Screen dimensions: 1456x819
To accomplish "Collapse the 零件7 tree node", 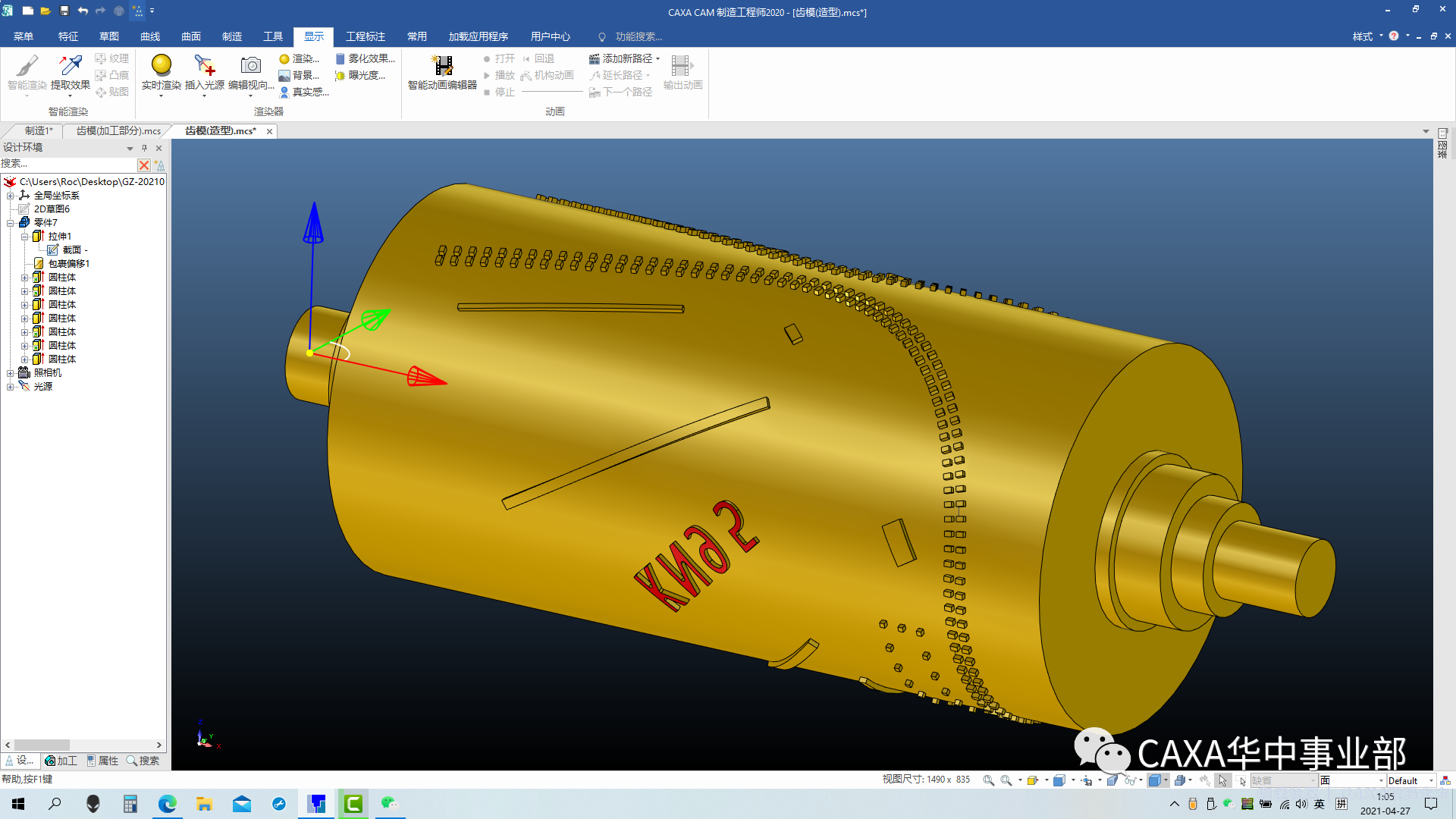I will (11, 223).
